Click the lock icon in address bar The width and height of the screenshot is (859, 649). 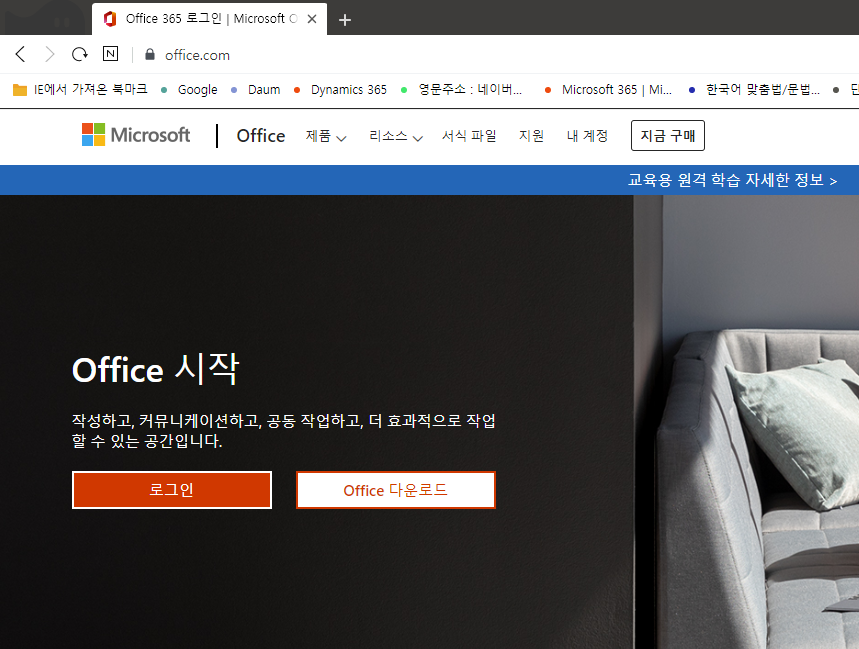tap(150, 54)
